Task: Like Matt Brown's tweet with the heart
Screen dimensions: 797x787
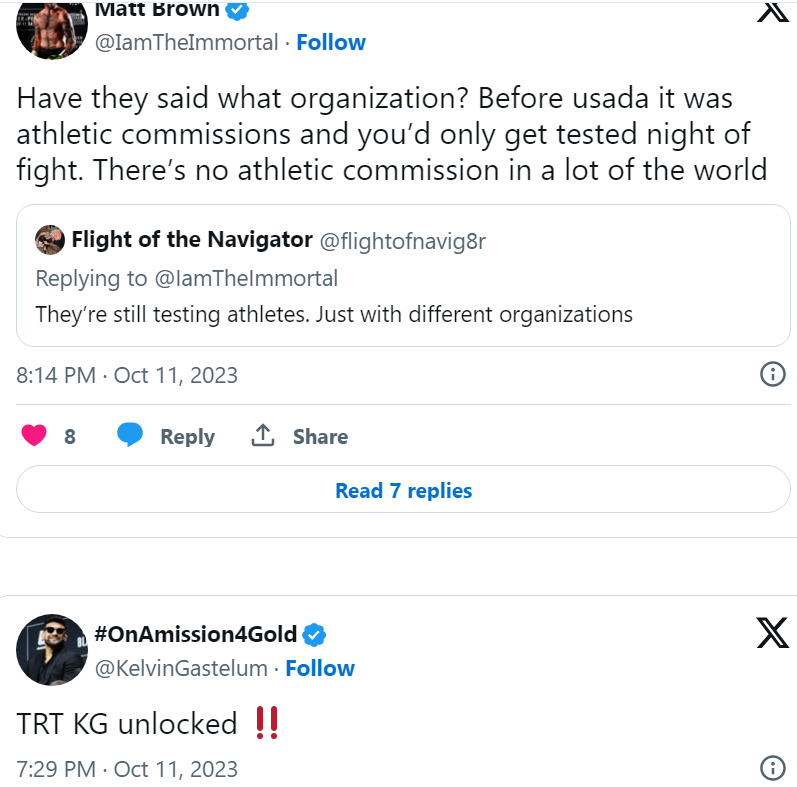Action: [34, 436]
